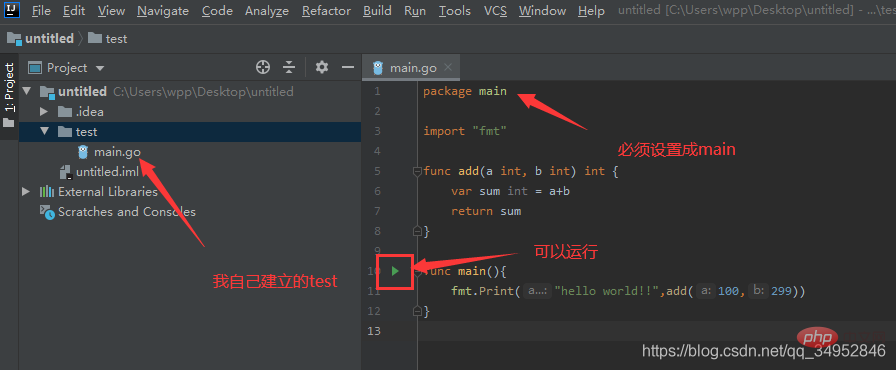Open the Tools menu
Viewport: 896px width, 370px height.
pos(455,10)
